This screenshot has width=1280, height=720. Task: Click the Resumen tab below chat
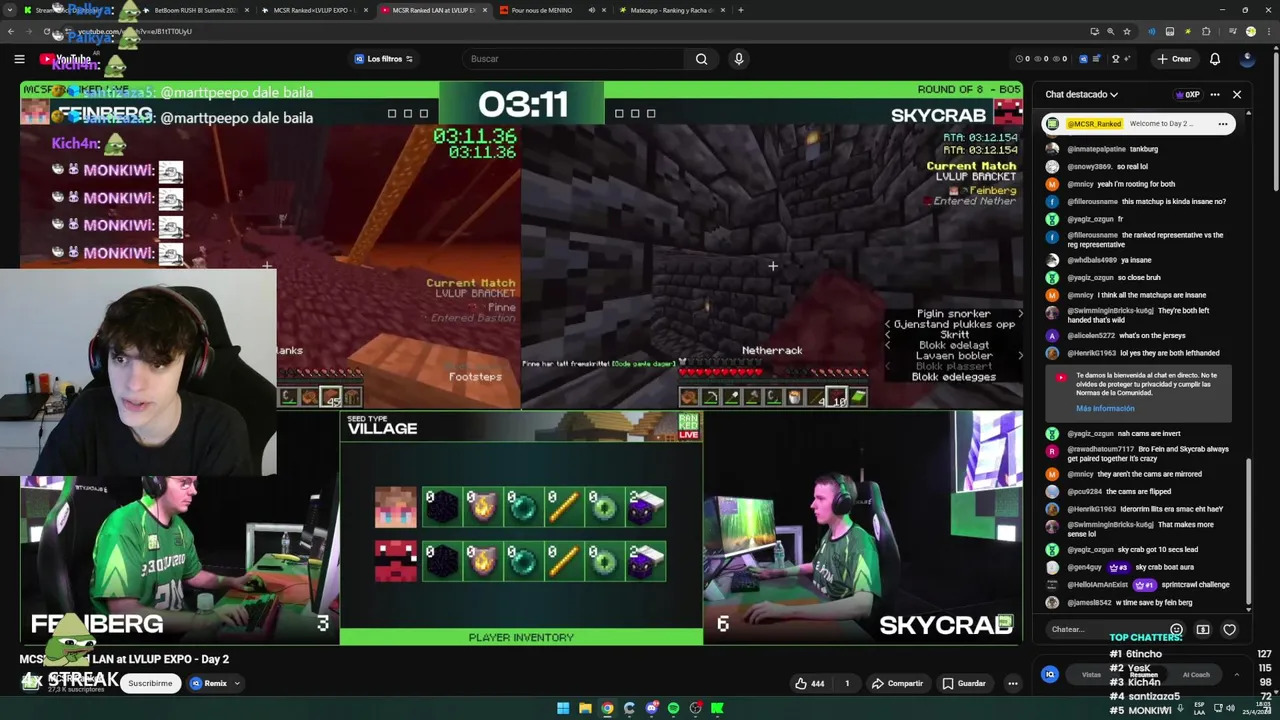point(1143,675)
